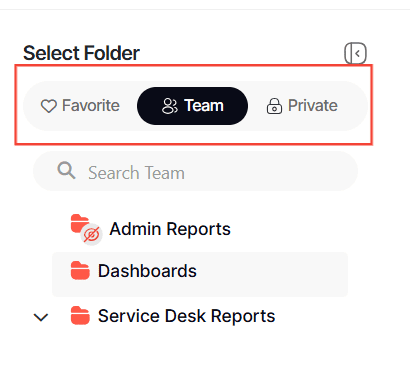This screenshot has height=380, width=410.
Task: Click the people icon in Team tab
Action: coord(170,106)
